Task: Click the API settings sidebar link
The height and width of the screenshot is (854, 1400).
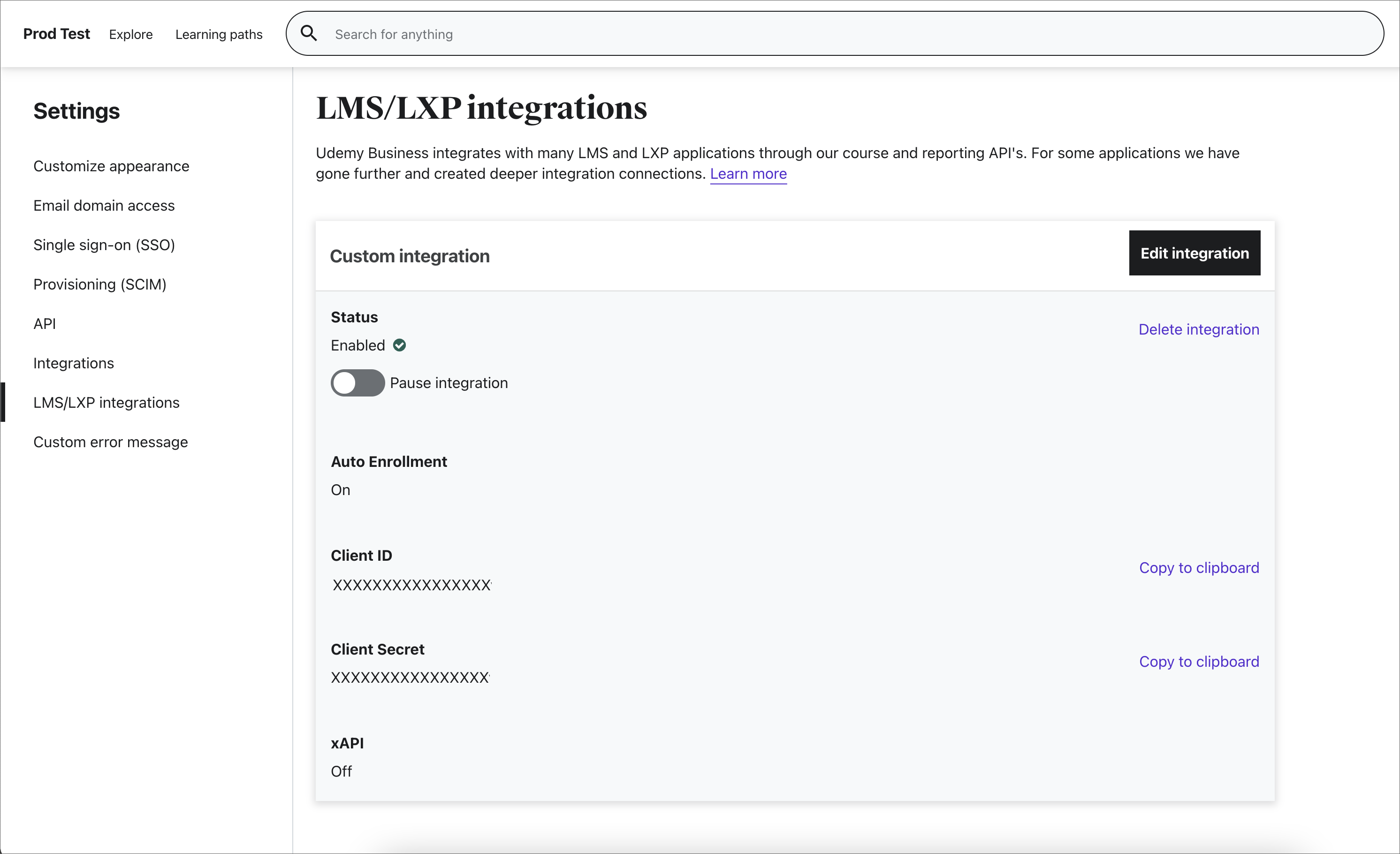Action: 43,323
